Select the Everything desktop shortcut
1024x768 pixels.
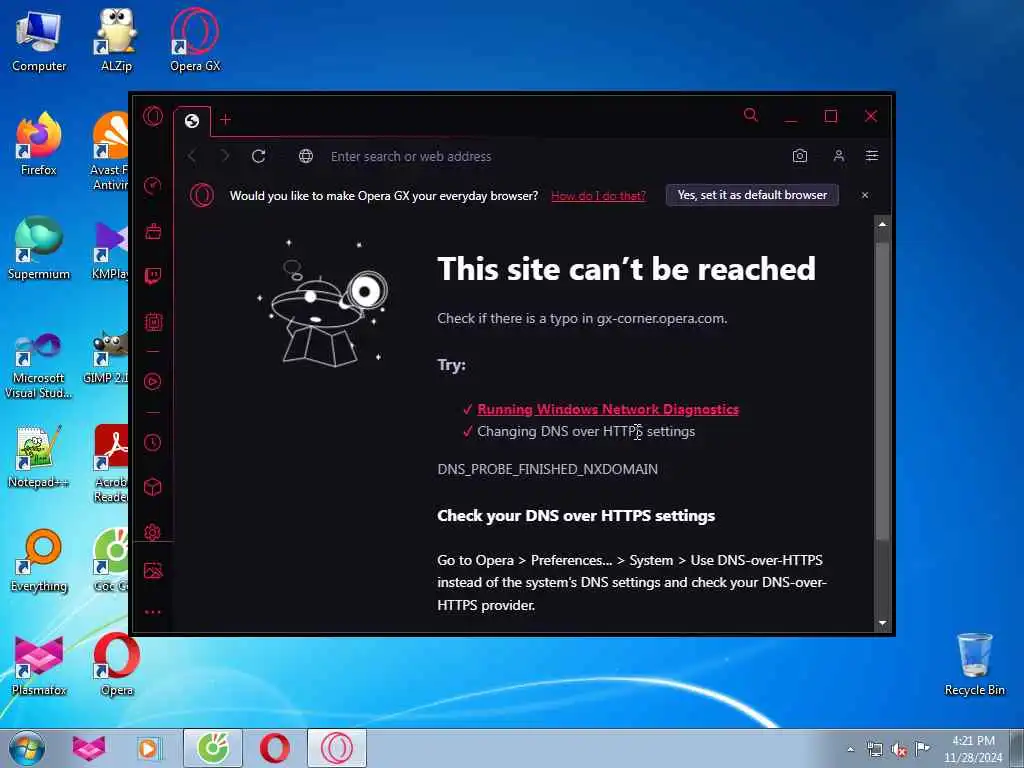tap(39, 560)
